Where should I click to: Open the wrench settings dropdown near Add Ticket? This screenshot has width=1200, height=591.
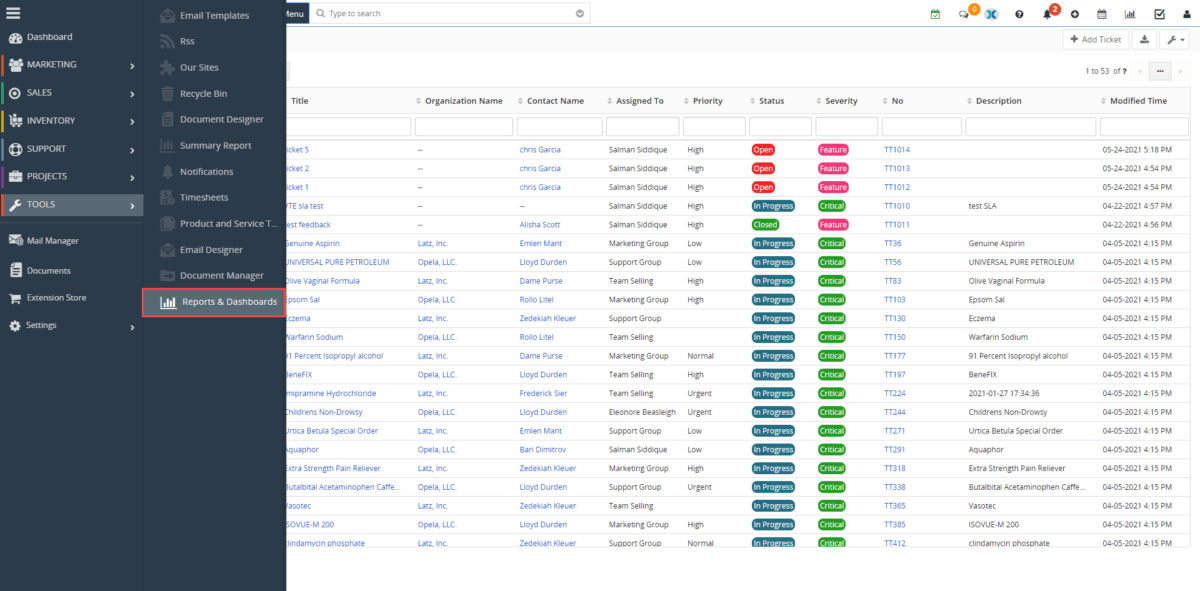(1175, 39)
